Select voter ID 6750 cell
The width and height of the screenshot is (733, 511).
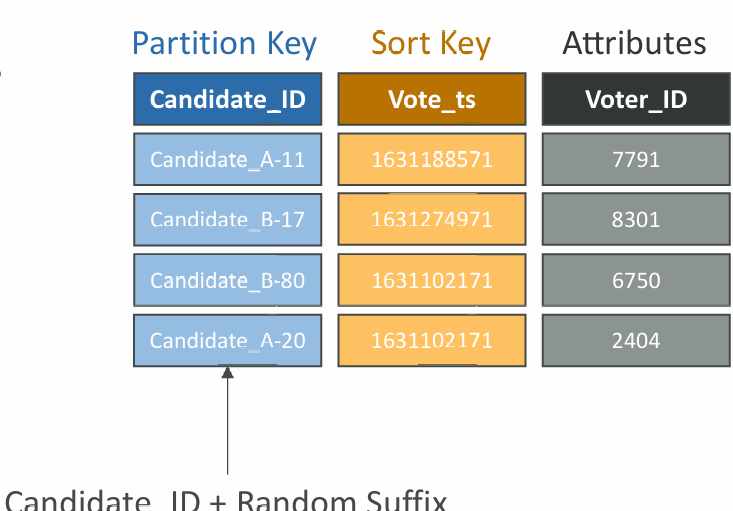click(636, 280)
